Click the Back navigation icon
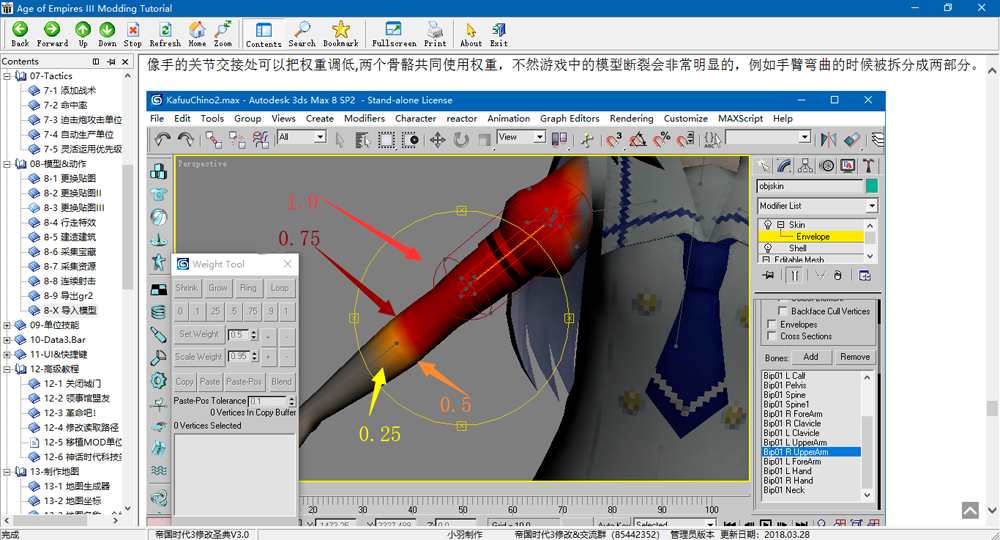The height and width of the screenshot is (540, 1000). (x=20, y=31)
